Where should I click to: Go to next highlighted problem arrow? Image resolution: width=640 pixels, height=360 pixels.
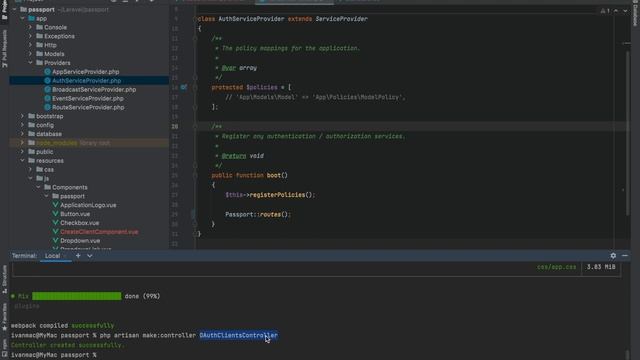point(625,11)
